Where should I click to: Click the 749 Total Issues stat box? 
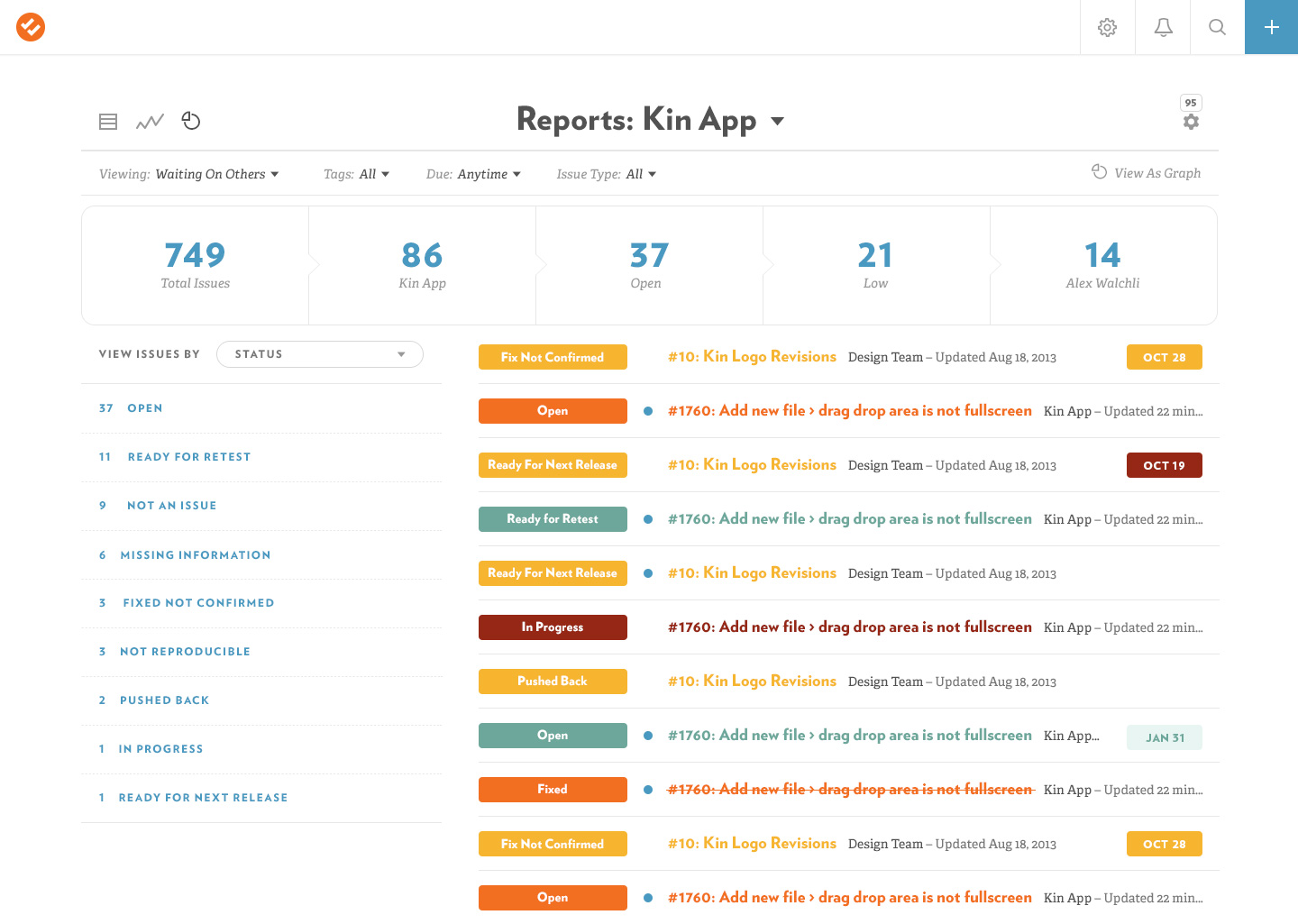196,266
